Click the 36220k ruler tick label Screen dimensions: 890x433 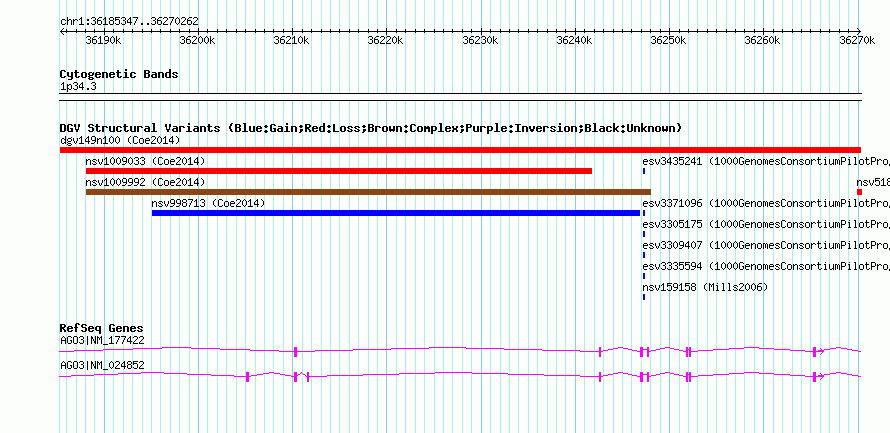[385, 40]
